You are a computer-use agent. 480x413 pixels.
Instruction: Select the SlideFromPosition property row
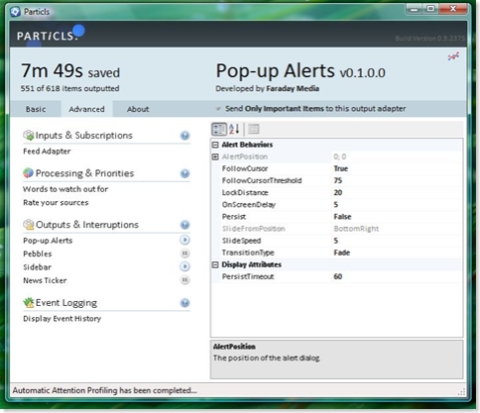coord(337,229)
